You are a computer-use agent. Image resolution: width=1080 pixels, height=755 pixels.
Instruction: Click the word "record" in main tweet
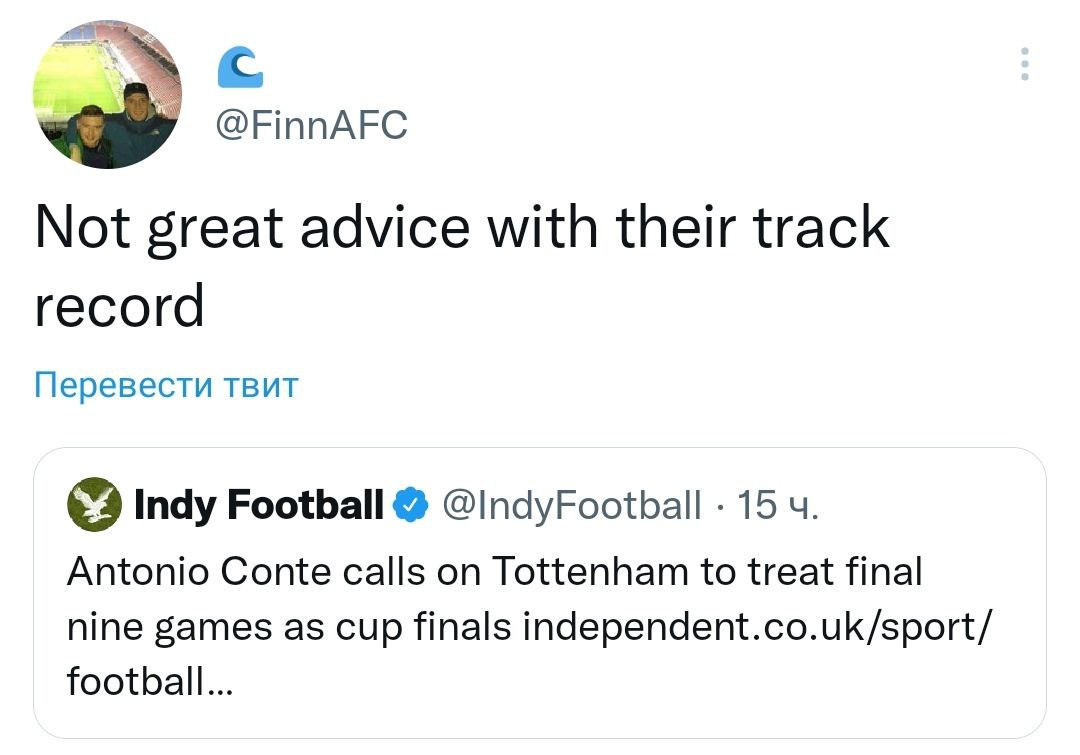coord(119,305)
